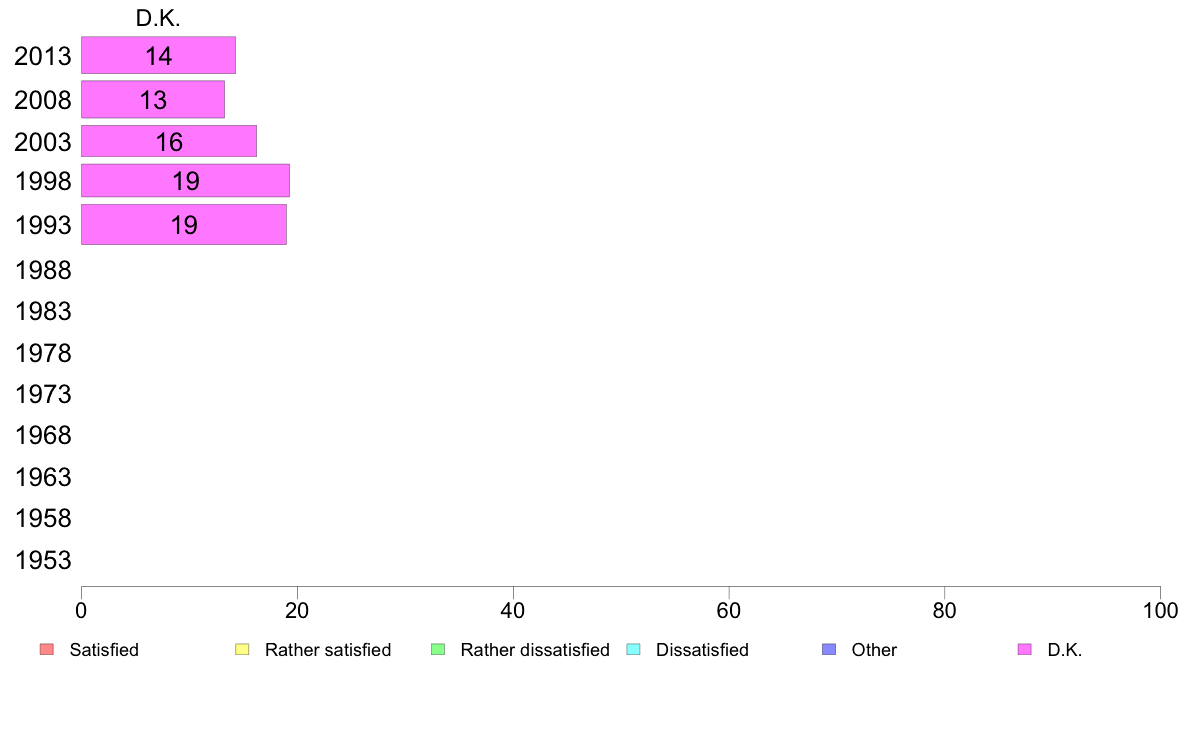Click the 100 tick on x-axis
Image resolution: width=1188 pixels, height=736 pixels.
(1160, 609)
